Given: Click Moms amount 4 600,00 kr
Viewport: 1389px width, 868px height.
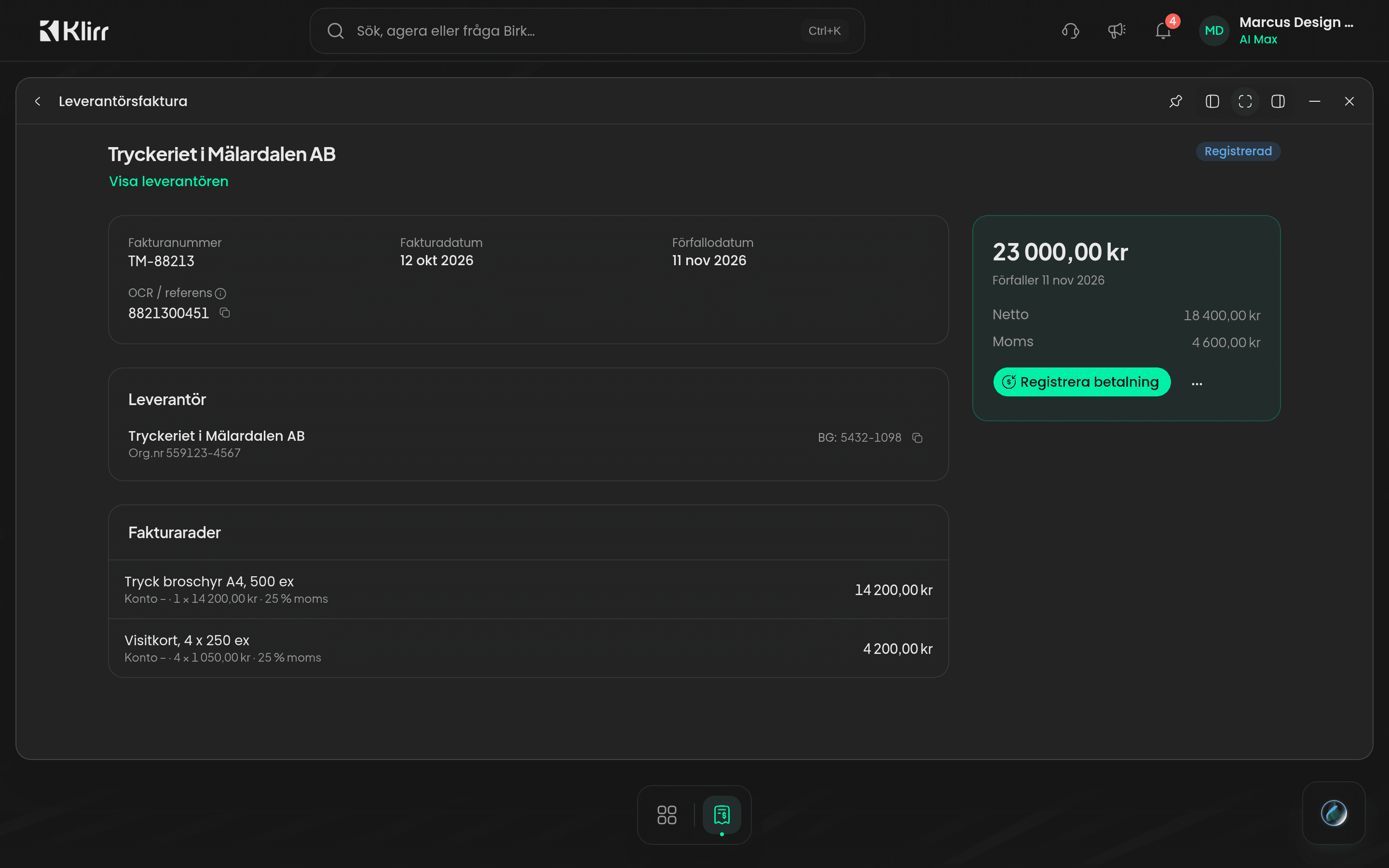Looking at the screenshot, I should (x=1226, y=343).
